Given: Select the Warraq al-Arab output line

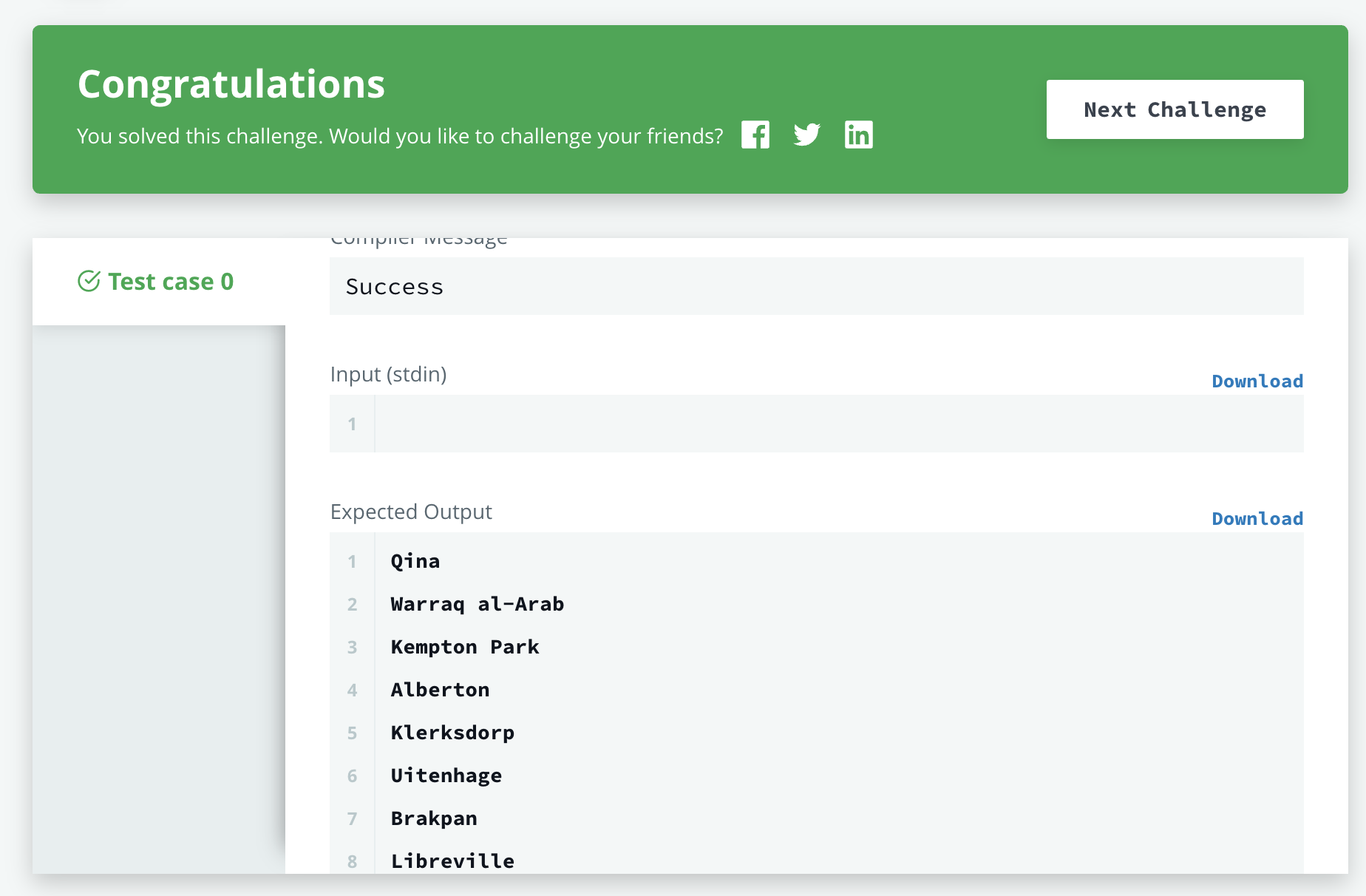Looking at the screenshot, I should pyautogui.click(x=477, y=605).
